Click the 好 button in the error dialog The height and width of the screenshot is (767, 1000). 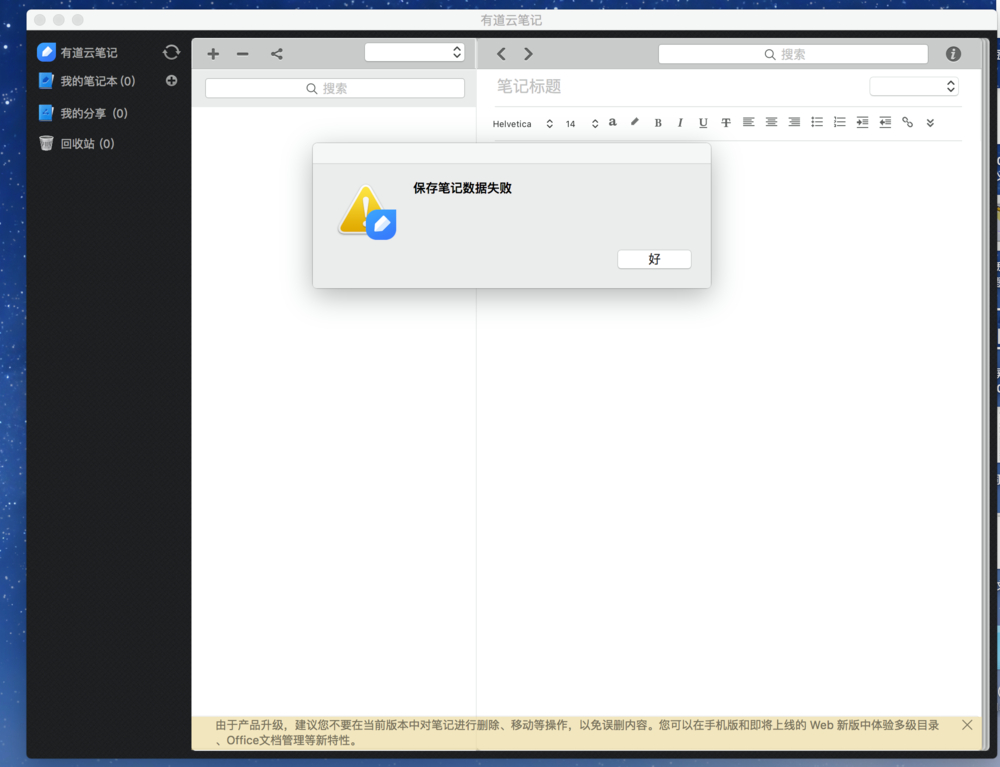(654, 259)
